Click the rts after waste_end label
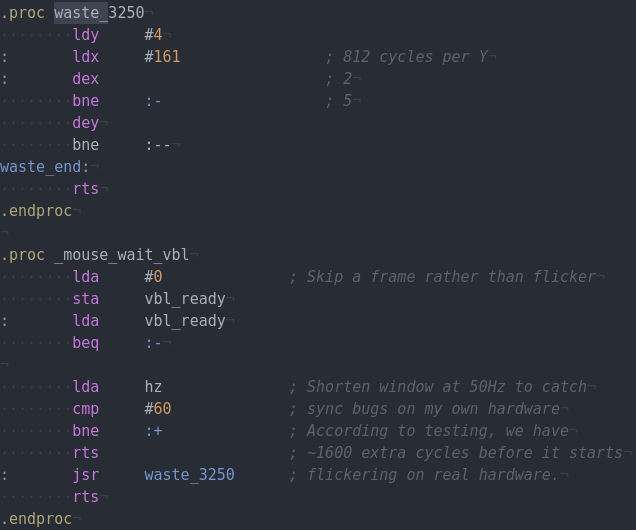Image resolution: width=636 pixels, height=530 pixels. [x=86, y=189]
